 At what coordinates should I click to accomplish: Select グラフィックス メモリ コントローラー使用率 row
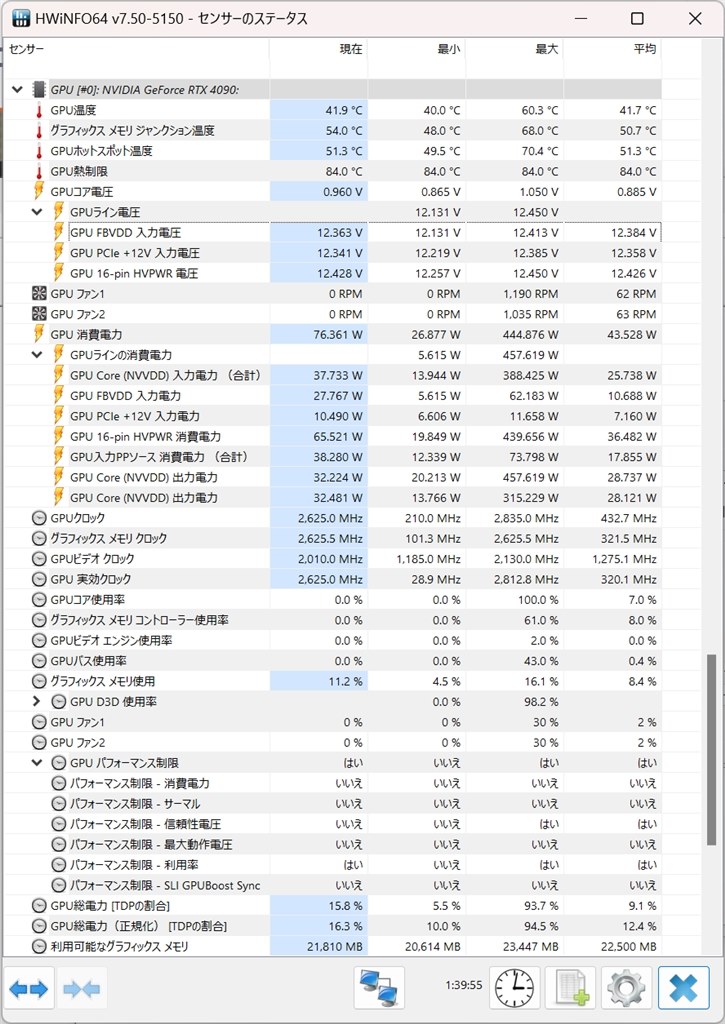tap(332, 620)
